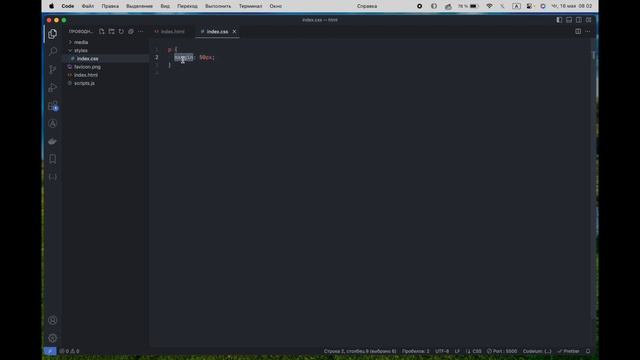Image resolution: width=640 pixels, height=360 pixels.
Task: Open the Explorer view in activity bar
Action: tap(53, 34)
